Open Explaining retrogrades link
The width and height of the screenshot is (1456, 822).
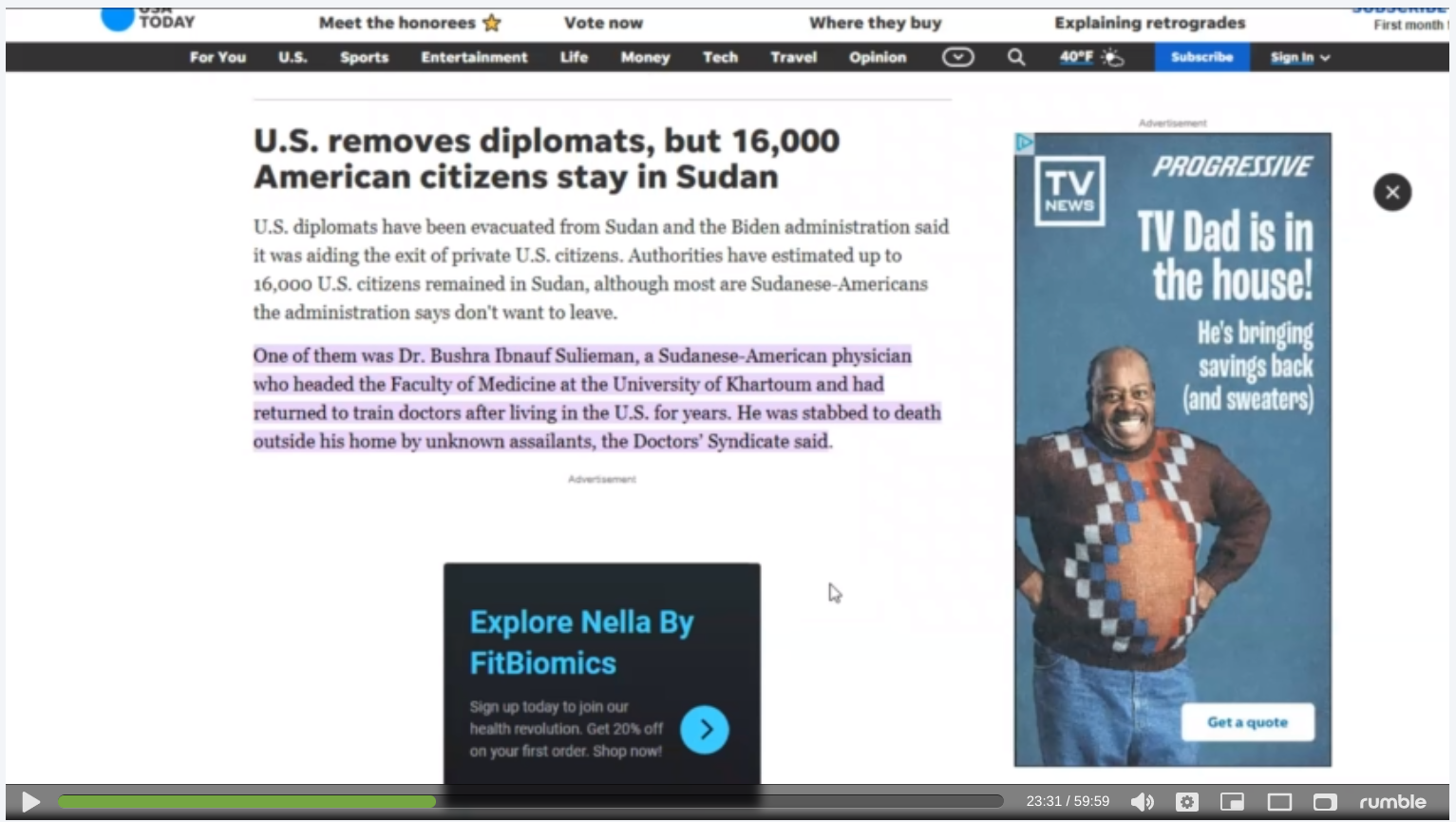click(1149, 23)
